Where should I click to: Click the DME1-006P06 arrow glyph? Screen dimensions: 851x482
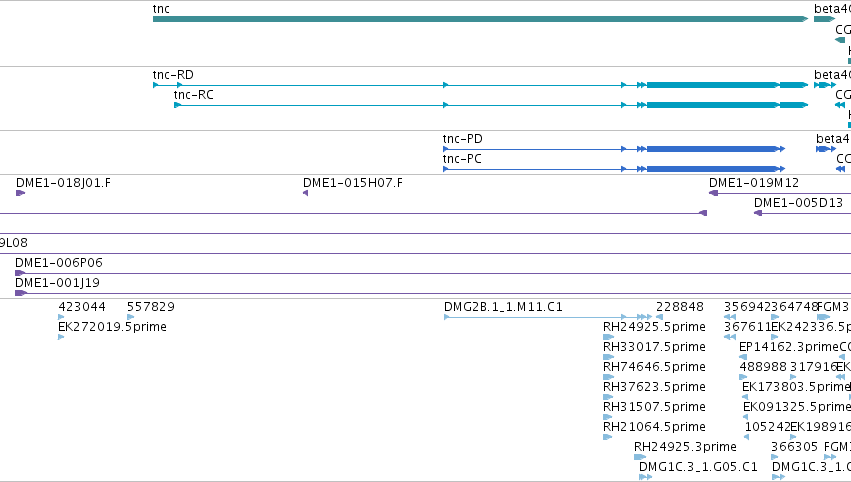tap(20, 273)
